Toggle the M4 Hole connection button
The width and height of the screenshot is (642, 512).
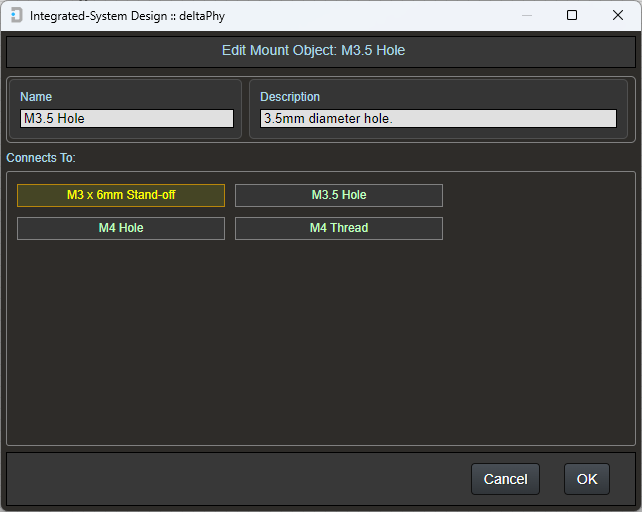[121, 228]
